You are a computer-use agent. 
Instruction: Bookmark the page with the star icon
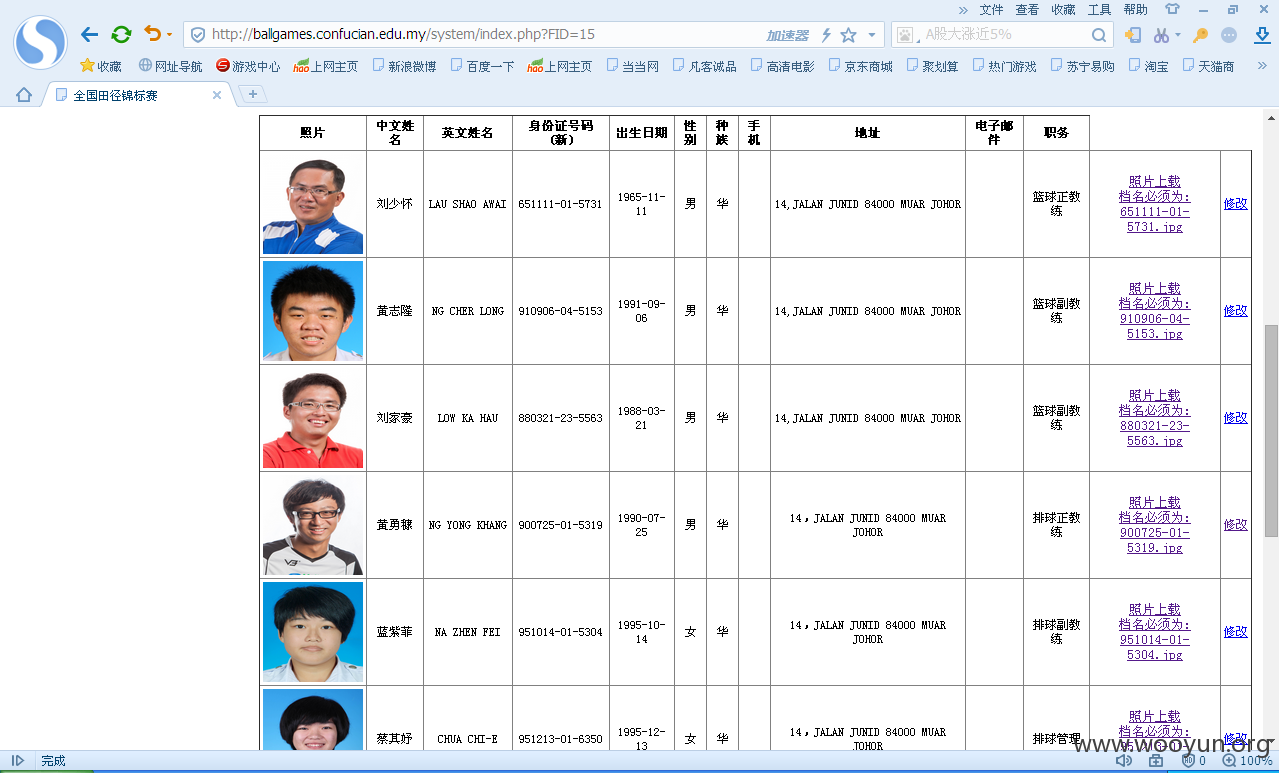(848, 35)
